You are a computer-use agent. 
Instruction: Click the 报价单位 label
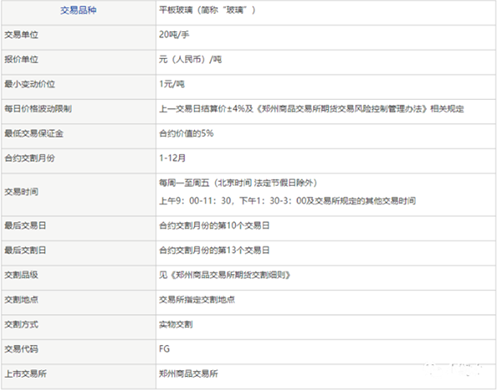click(21, 59)
